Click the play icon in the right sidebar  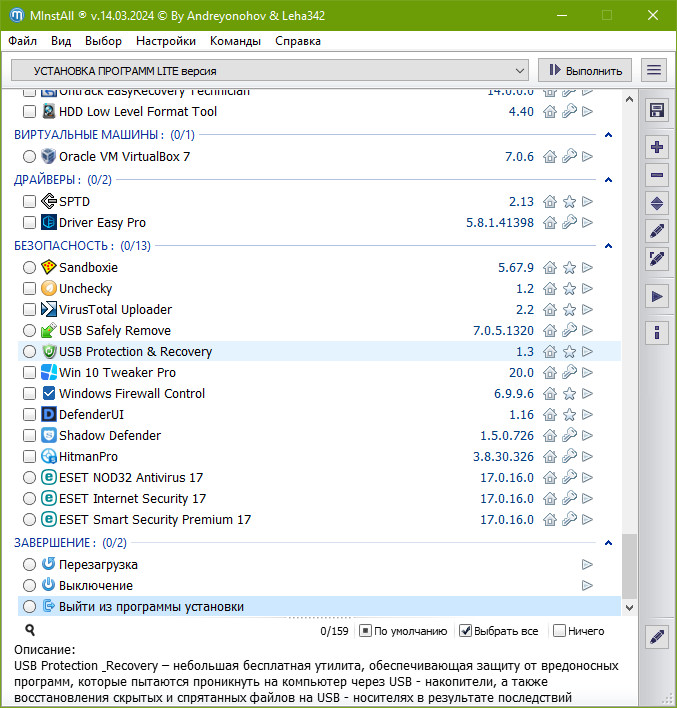click(657, 296)
